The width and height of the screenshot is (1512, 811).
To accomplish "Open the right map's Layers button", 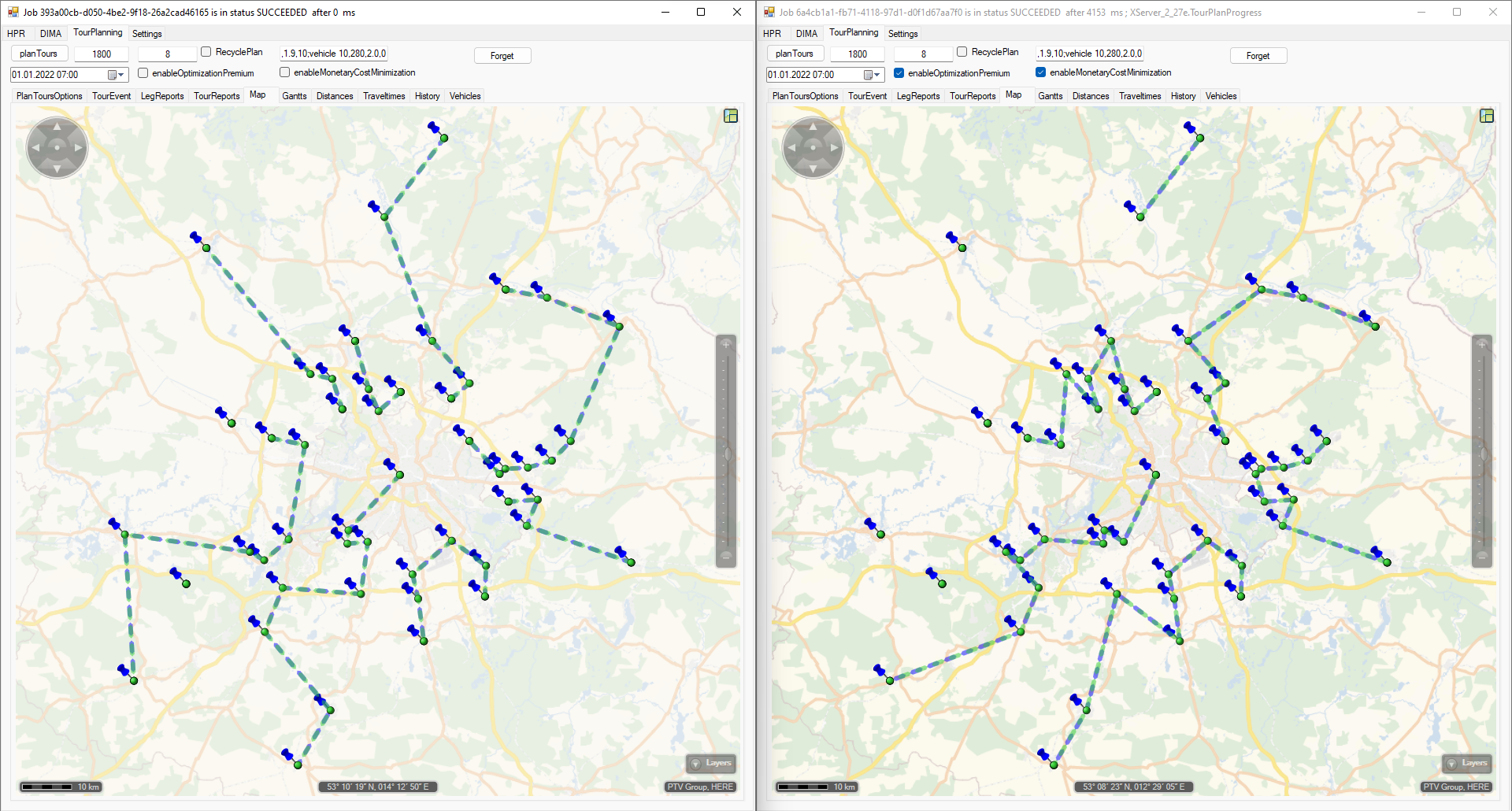I will (x=1467, y=763).
